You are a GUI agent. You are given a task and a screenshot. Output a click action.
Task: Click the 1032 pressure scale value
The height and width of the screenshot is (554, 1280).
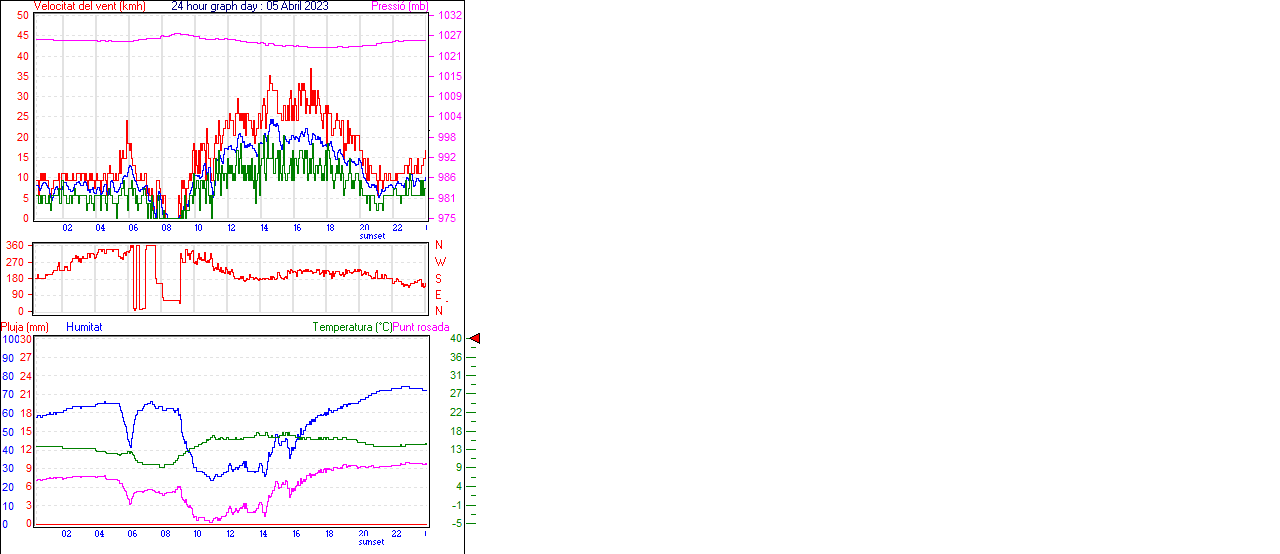pos(449,16)
